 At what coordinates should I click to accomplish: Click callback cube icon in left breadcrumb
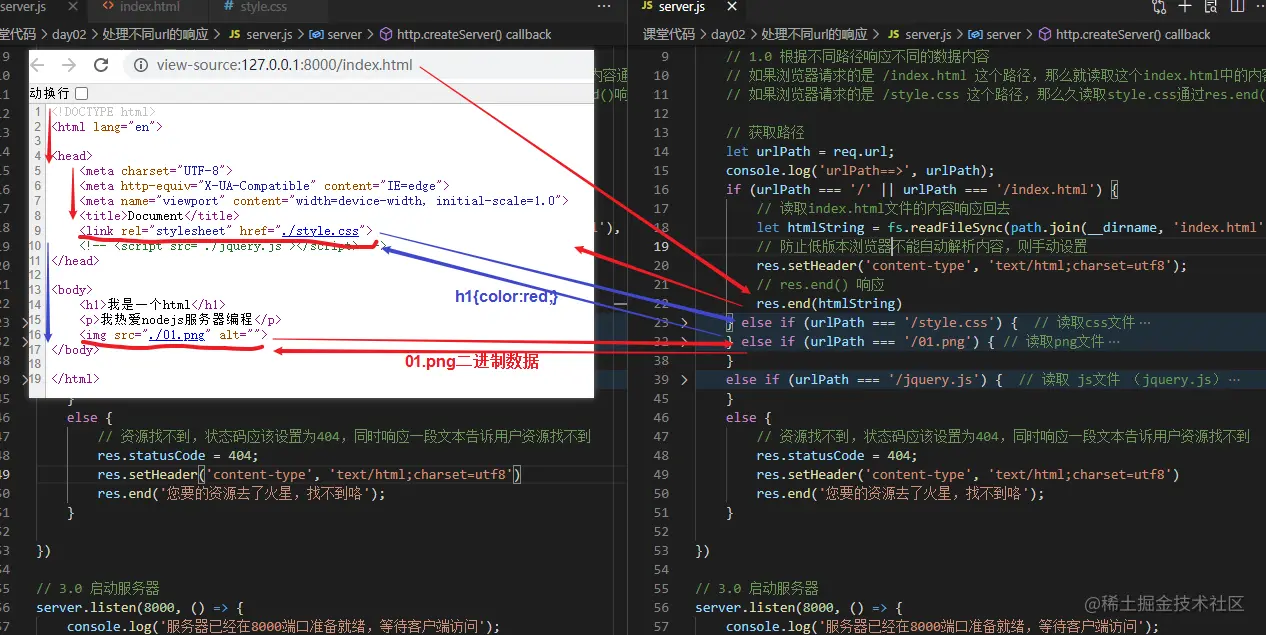point(387,34)
